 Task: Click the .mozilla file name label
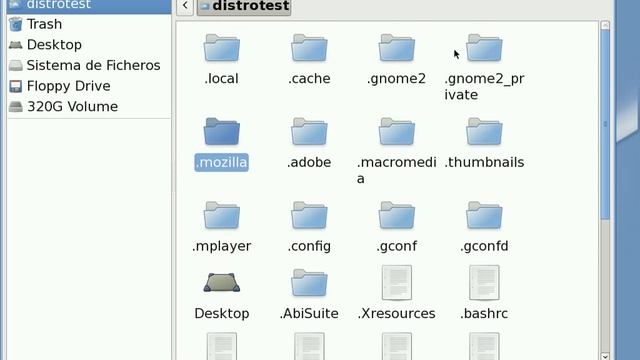221,162
